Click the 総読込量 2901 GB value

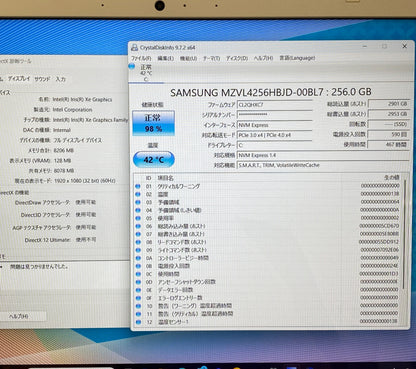tap(389, 104)
